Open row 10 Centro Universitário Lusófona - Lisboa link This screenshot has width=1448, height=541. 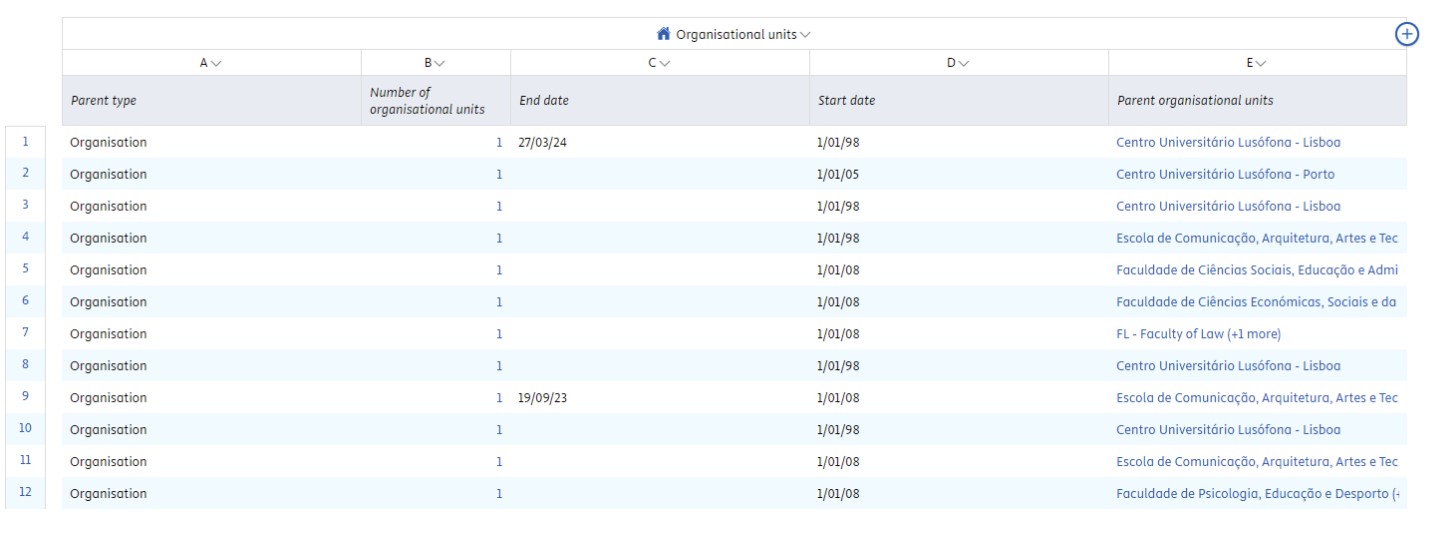point(1228,430)
